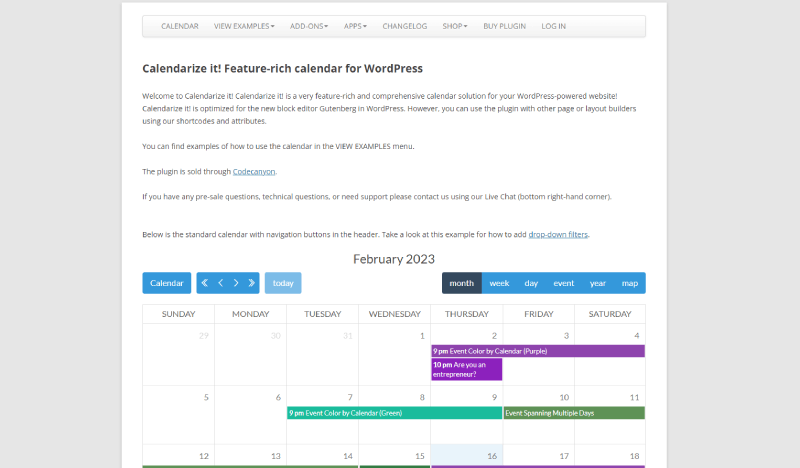This screenshot has height=468, width=800.
Task: Jump forward a year double-arrow icon
Action: coord(252,283)
